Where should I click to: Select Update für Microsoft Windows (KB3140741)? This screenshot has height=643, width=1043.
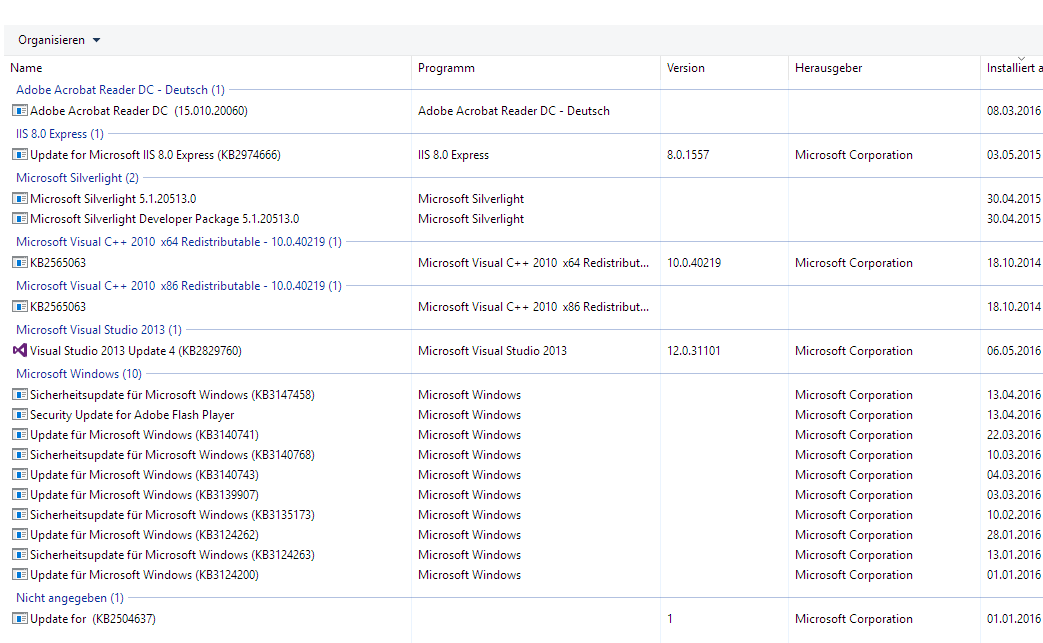pos(144,435)
